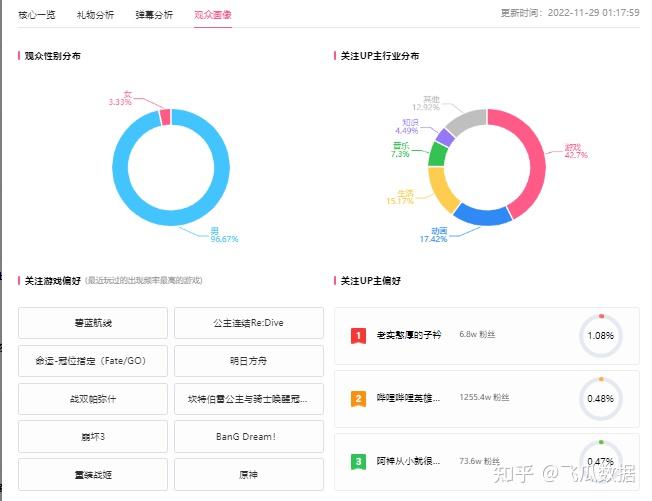Click the 原神 game button

point(249,474)
